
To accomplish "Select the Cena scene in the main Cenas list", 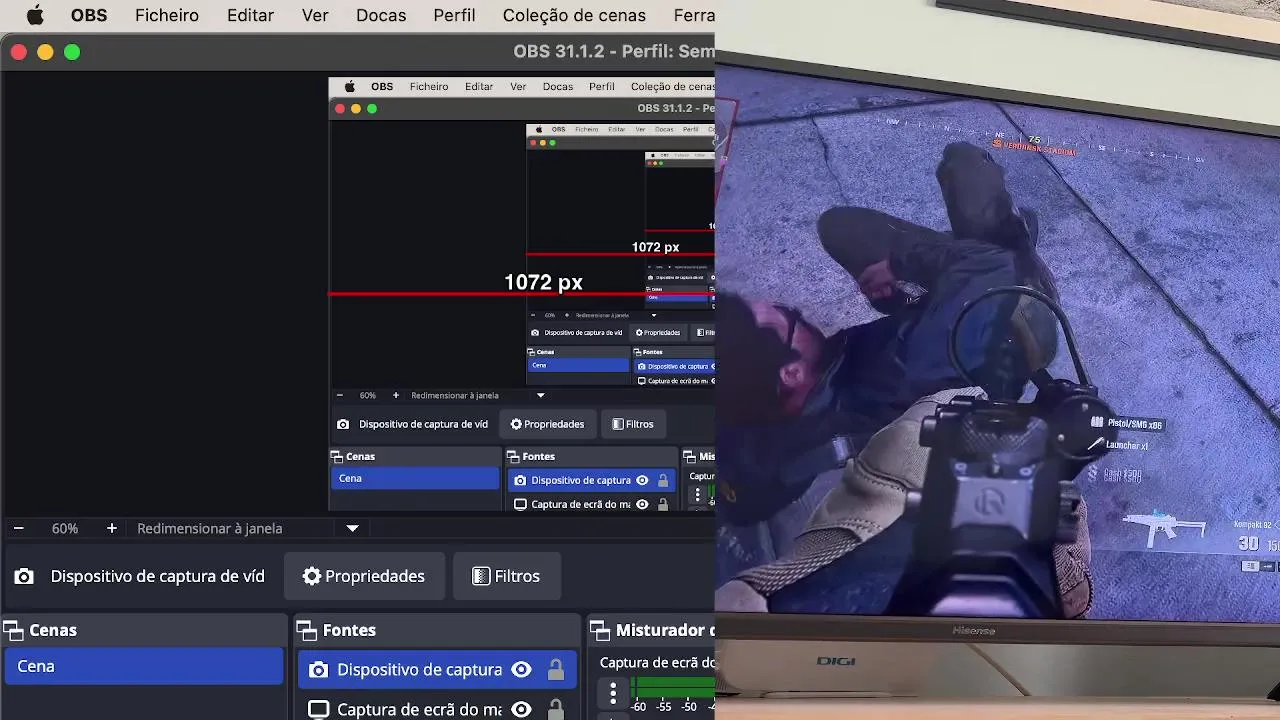I will (144, 666).
